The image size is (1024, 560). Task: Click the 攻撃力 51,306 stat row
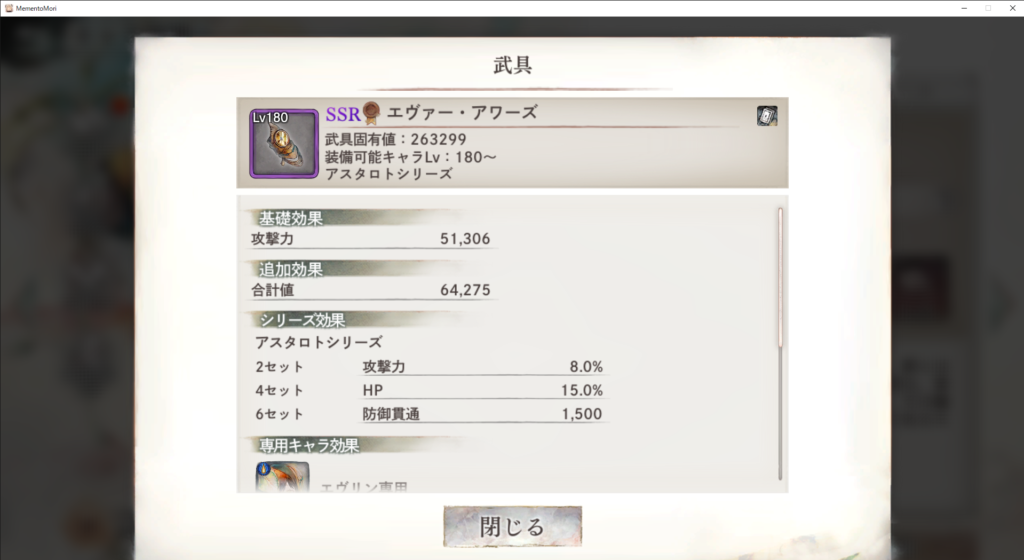371,239
